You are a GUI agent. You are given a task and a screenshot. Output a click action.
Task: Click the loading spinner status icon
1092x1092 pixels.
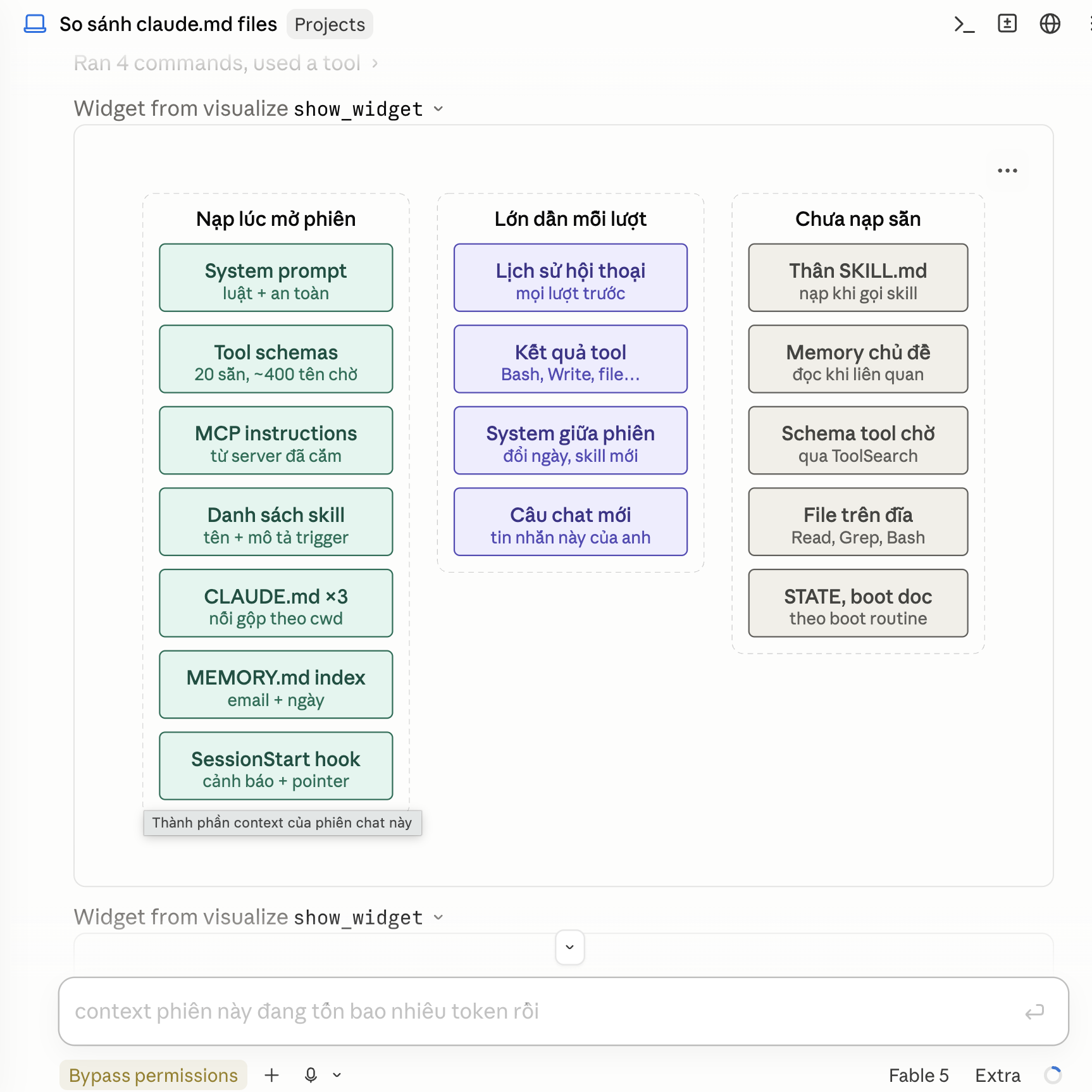click(x=1053, y=1075)
